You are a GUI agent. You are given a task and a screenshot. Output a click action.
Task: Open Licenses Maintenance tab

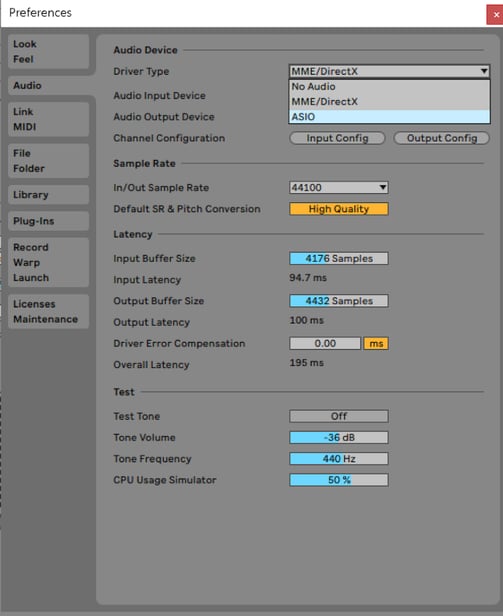point(48,312)
